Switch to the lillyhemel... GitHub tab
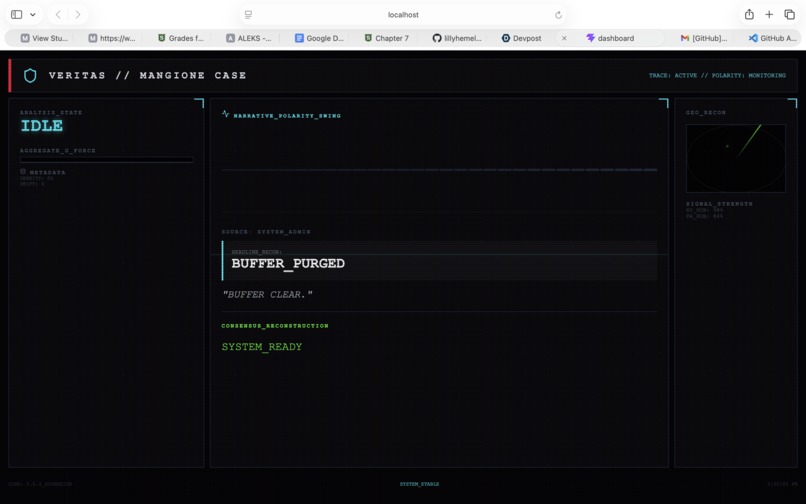This screenshot has width=806, height=504. (457, 38)
